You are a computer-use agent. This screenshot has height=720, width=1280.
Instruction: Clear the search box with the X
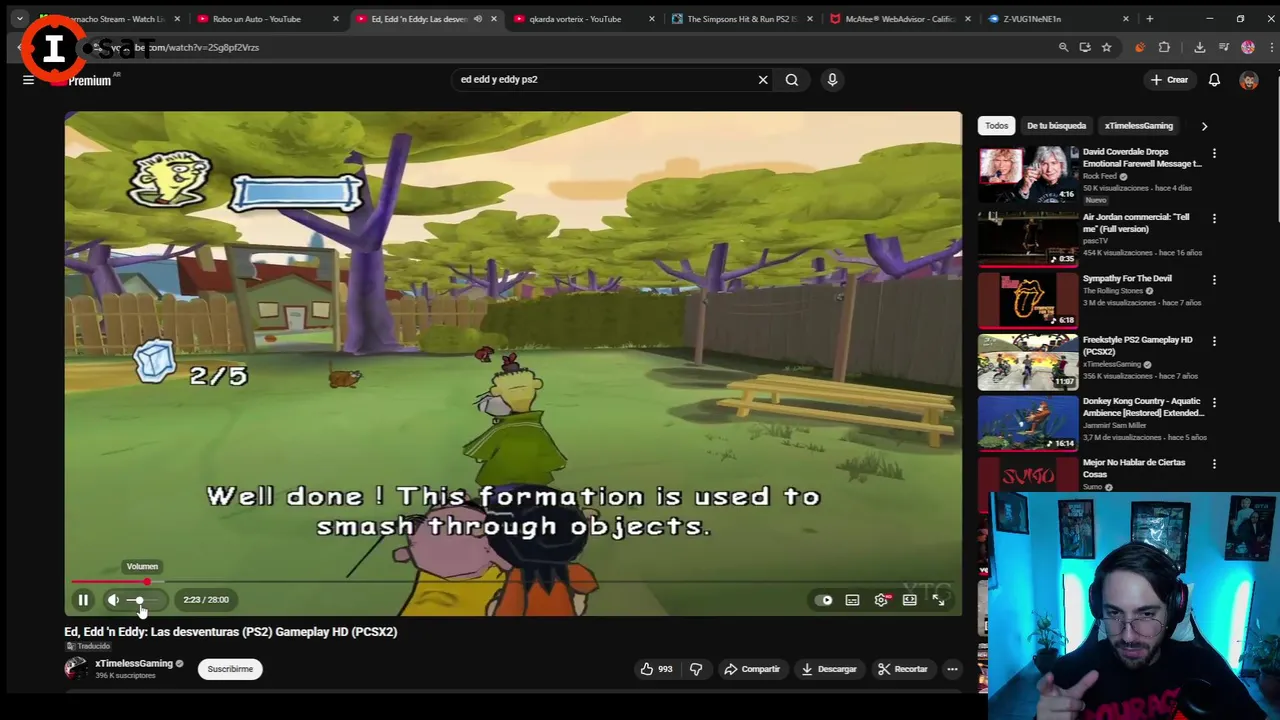click(x=763, y=80)
